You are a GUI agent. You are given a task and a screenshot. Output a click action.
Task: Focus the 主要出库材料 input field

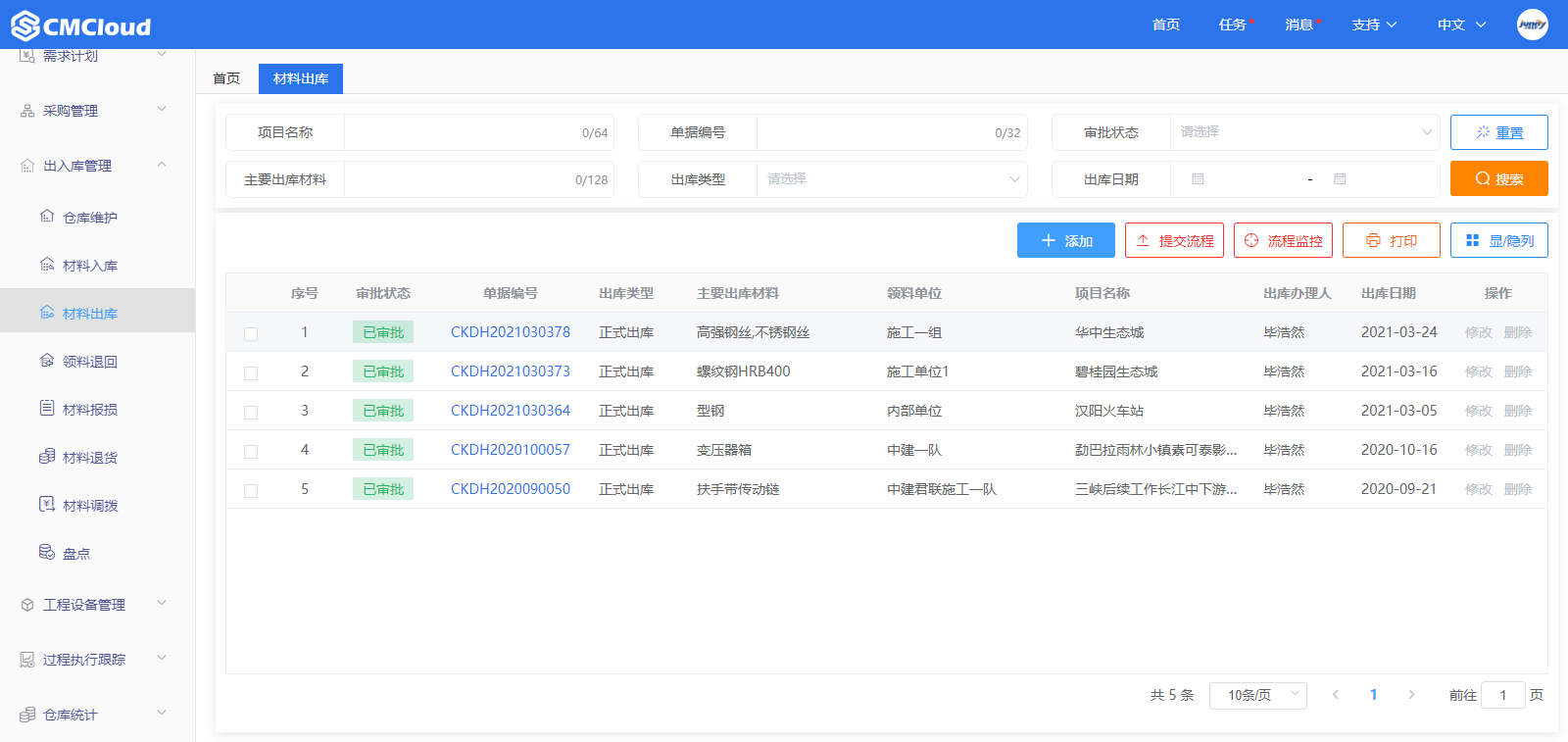click(479, 179)
